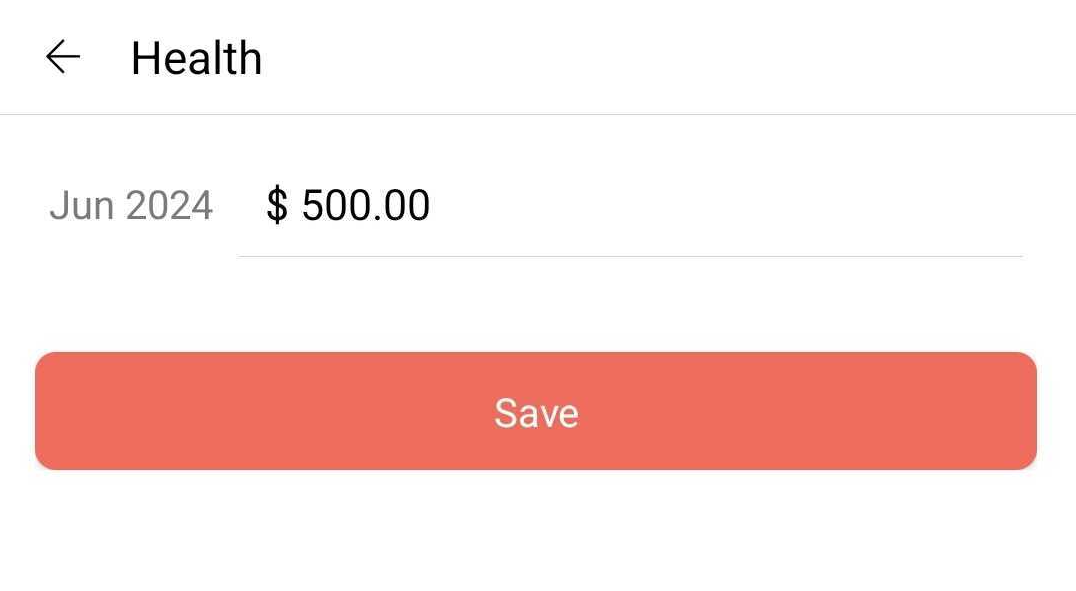
Task: Click the Health page title
Action: tap(196, 58)
